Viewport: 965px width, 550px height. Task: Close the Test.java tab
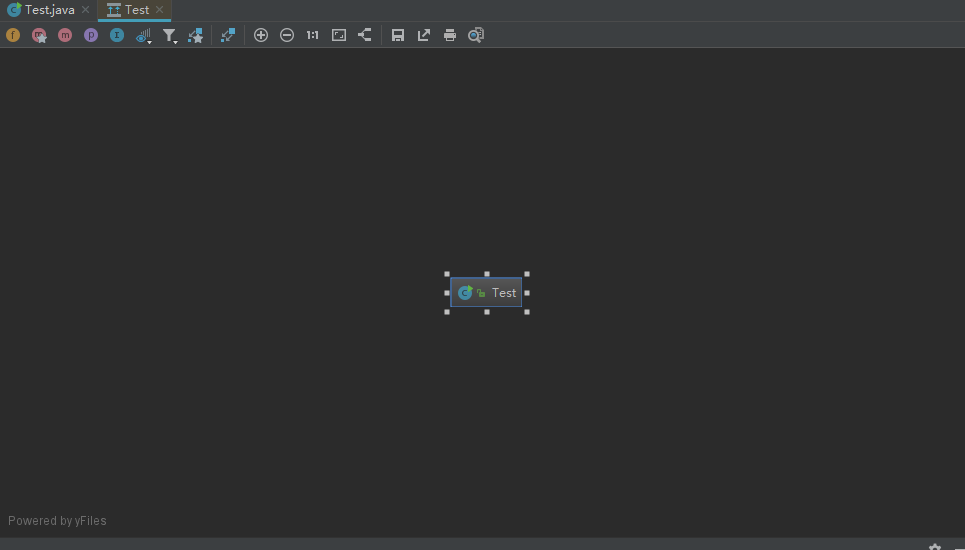86,9
